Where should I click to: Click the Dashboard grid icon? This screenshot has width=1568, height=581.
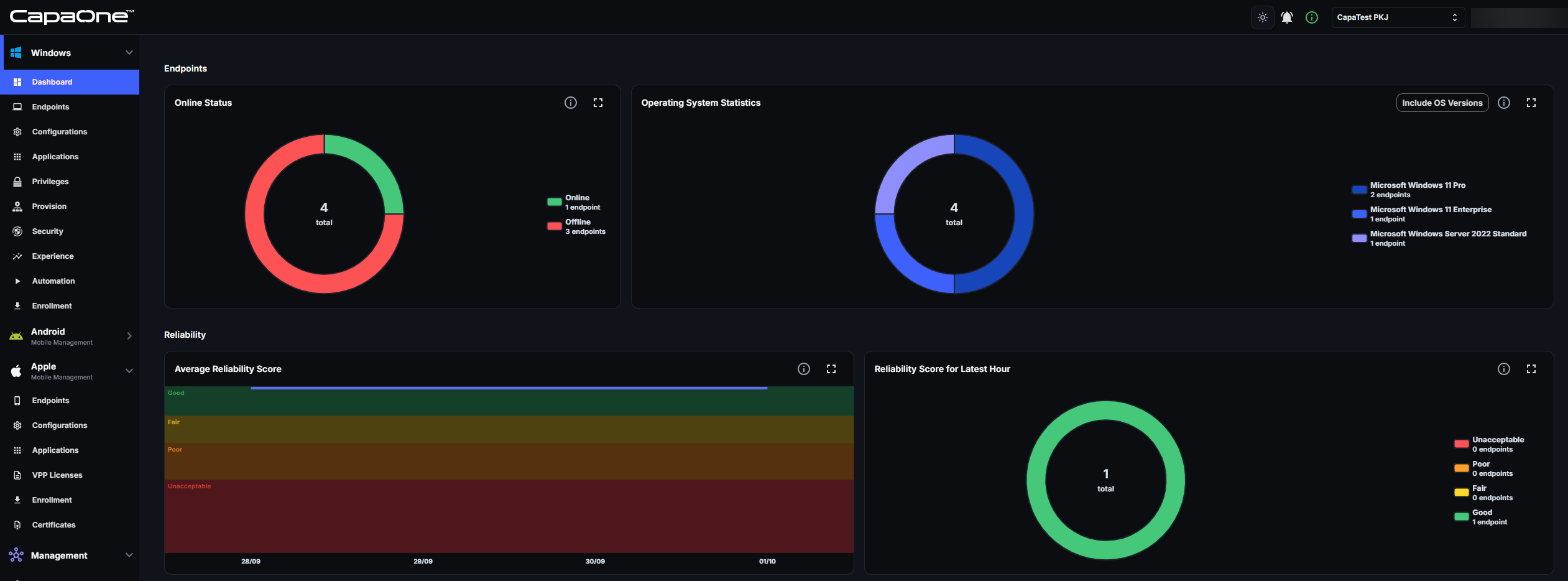click(x=17, y=82)
